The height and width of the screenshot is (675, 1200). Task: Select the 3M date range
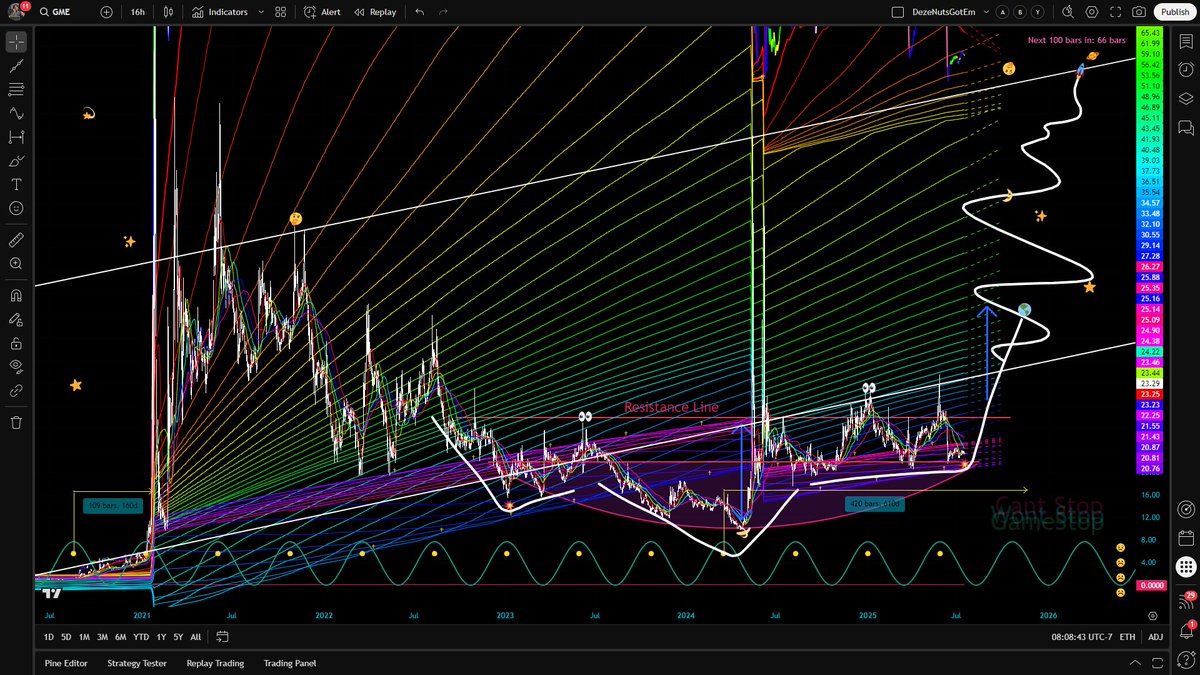tap(102, 637)
